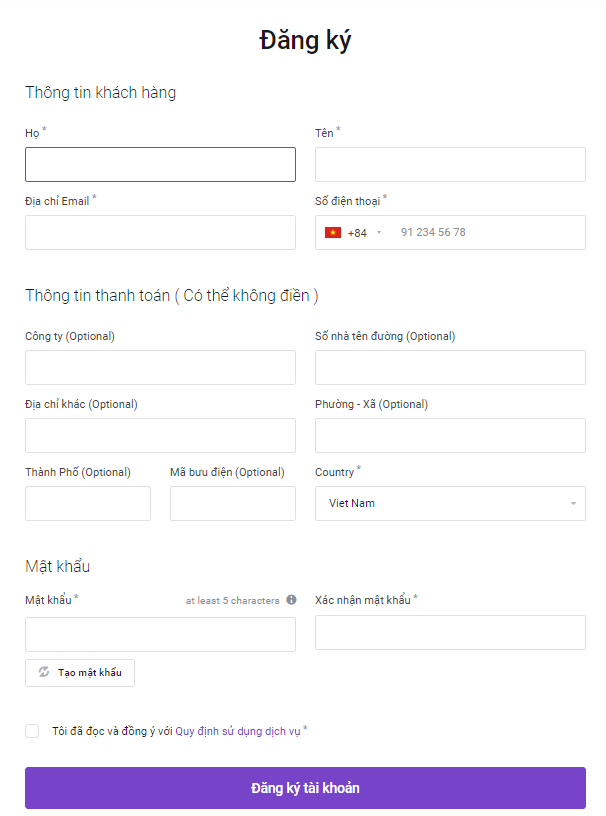
Task: Click the Tên input field
Action: 450,164
